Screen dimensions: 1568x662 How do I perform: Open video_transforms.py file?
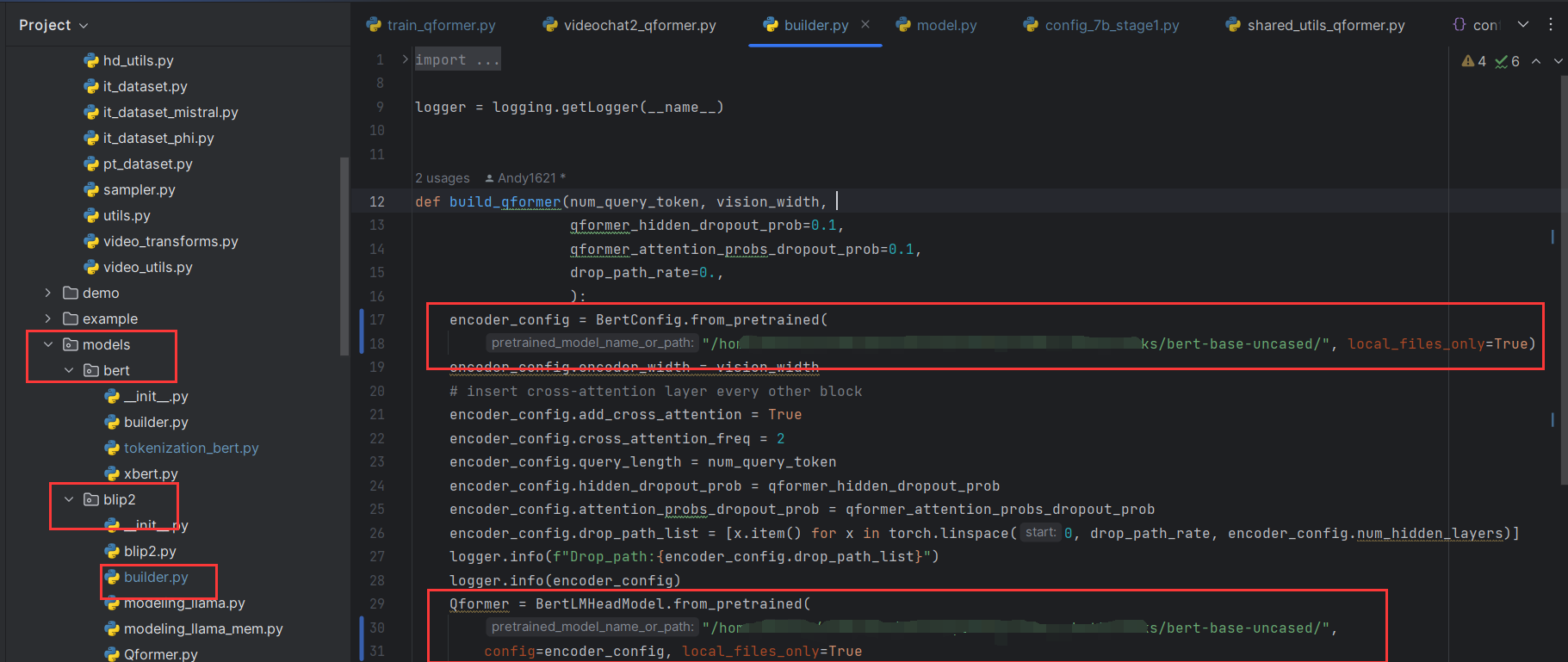coord(170,241)
